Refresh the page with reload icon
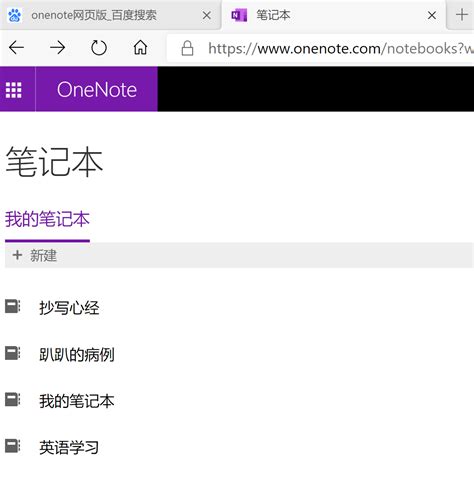The width and height of the screenshot is (474, 484). (x=99, y=48)
